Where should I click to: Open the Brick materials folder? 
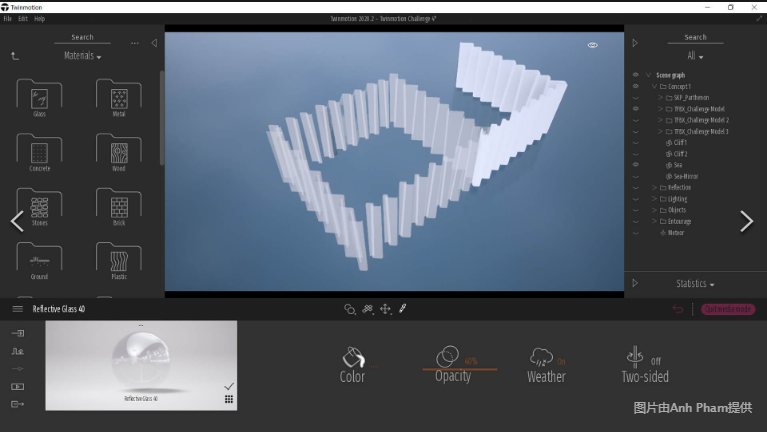coord(119,206)
